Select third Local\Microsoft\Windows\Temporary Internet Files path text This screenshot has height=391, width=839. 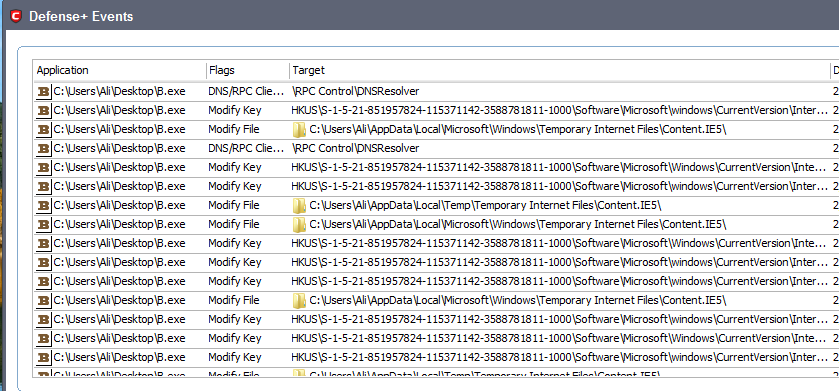518,300
